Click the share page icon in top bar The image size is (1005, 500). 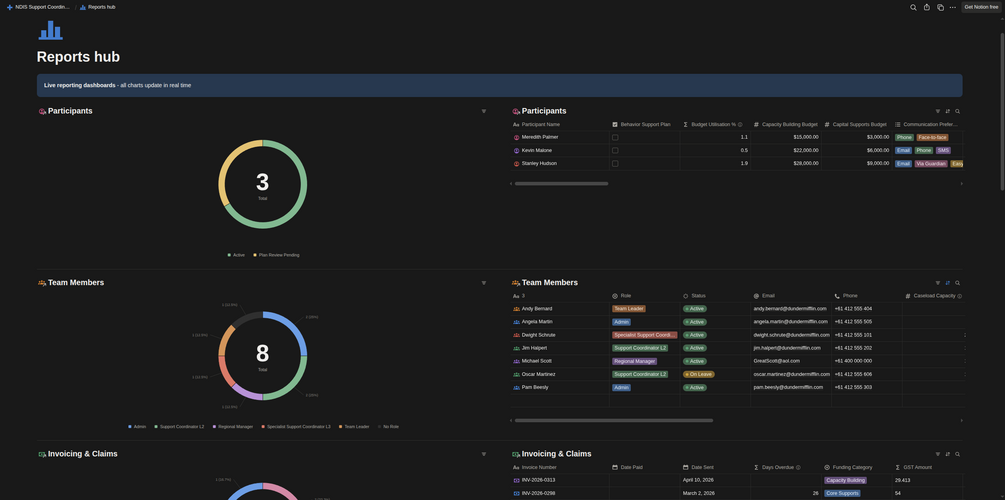[x=927, y=7]
